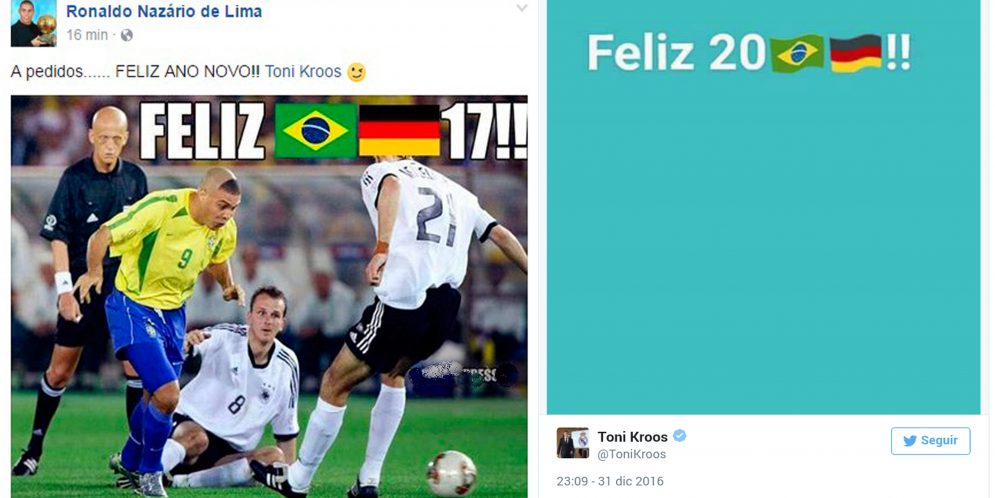Click the Twitter bird icon in Seguir
The height and width of the screenshot is (498, 995).
pyautogui.click(x=910, y=441)
